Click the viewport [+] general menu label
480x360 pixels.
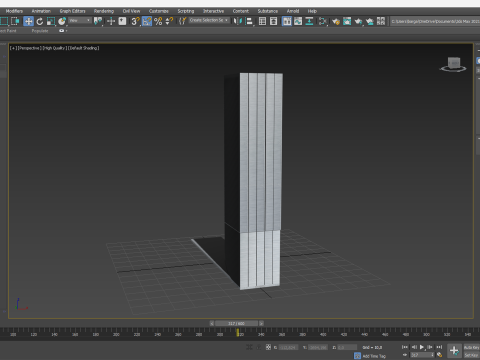(x=13, y=48)
